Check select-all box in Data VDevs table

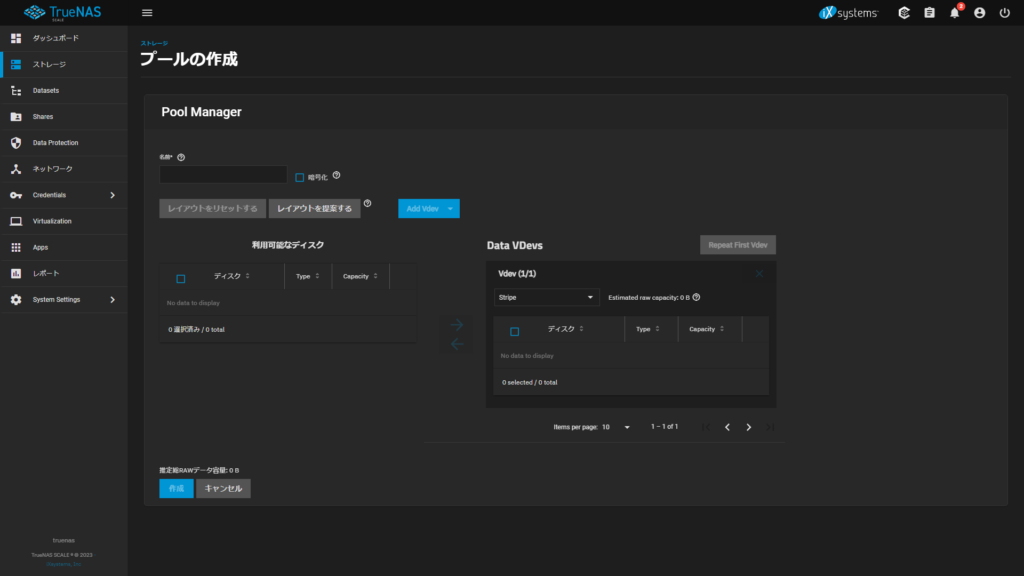tap(515, 331)
